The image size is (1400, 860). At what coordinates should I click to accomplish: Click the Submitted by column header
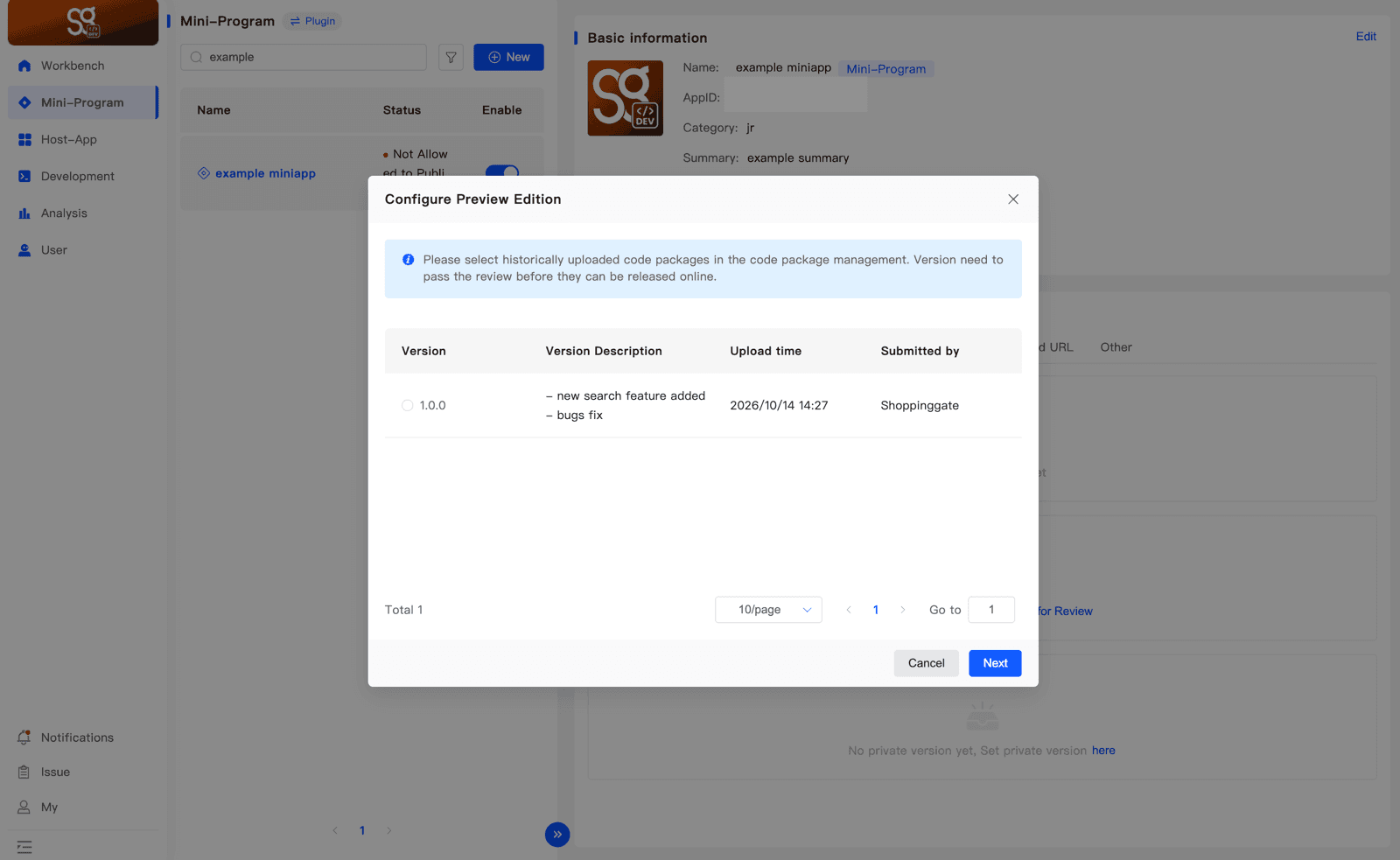coord(920,351)
